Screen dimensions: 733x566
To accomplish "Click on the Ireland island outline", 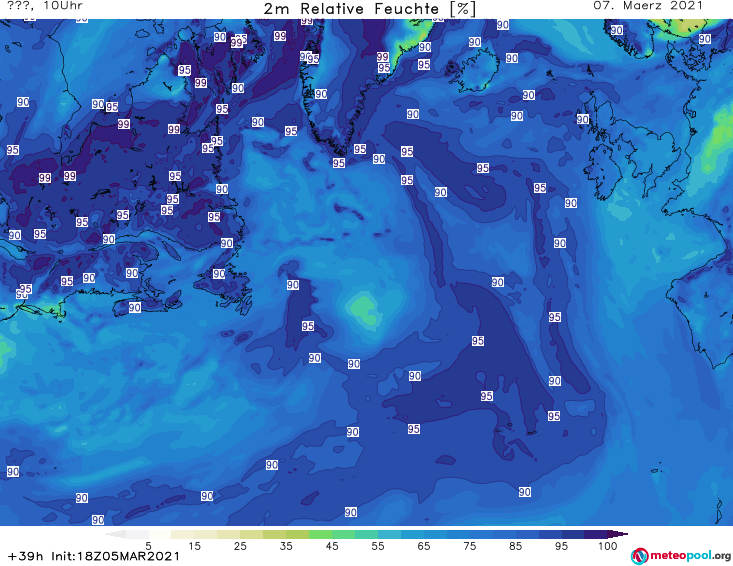I will coord(604,172).
